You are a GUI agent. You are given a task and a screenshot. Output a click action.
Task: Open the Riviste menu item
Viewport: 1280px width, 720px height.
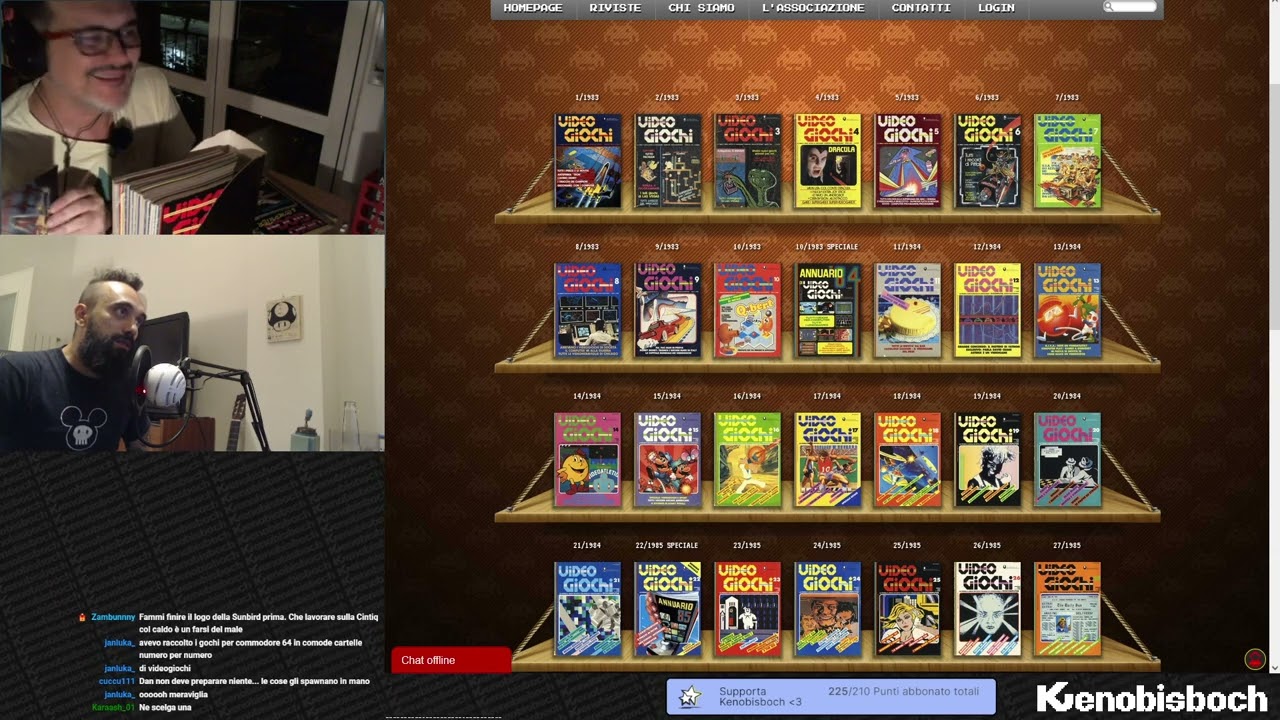pos(615,8)
